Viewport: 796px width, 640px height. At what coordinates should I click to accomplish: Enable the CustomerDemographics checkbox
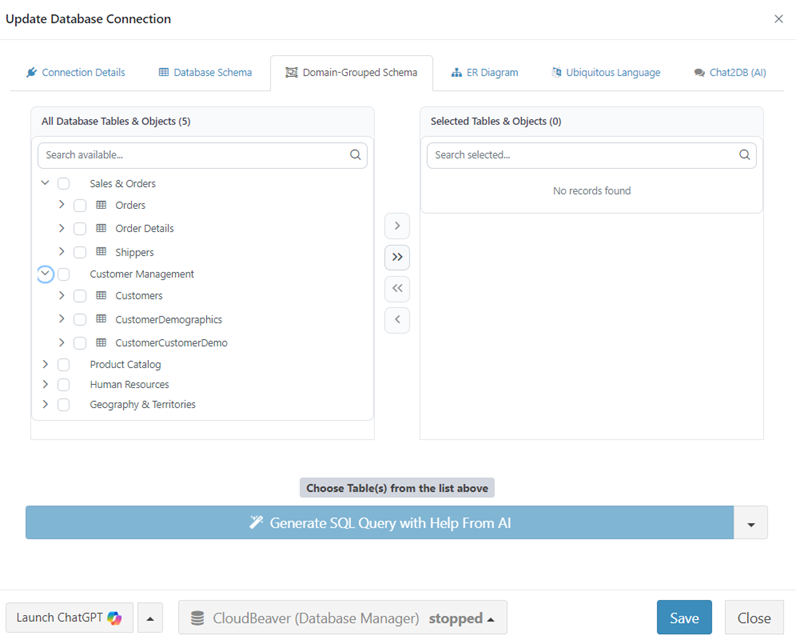point(80,320)
